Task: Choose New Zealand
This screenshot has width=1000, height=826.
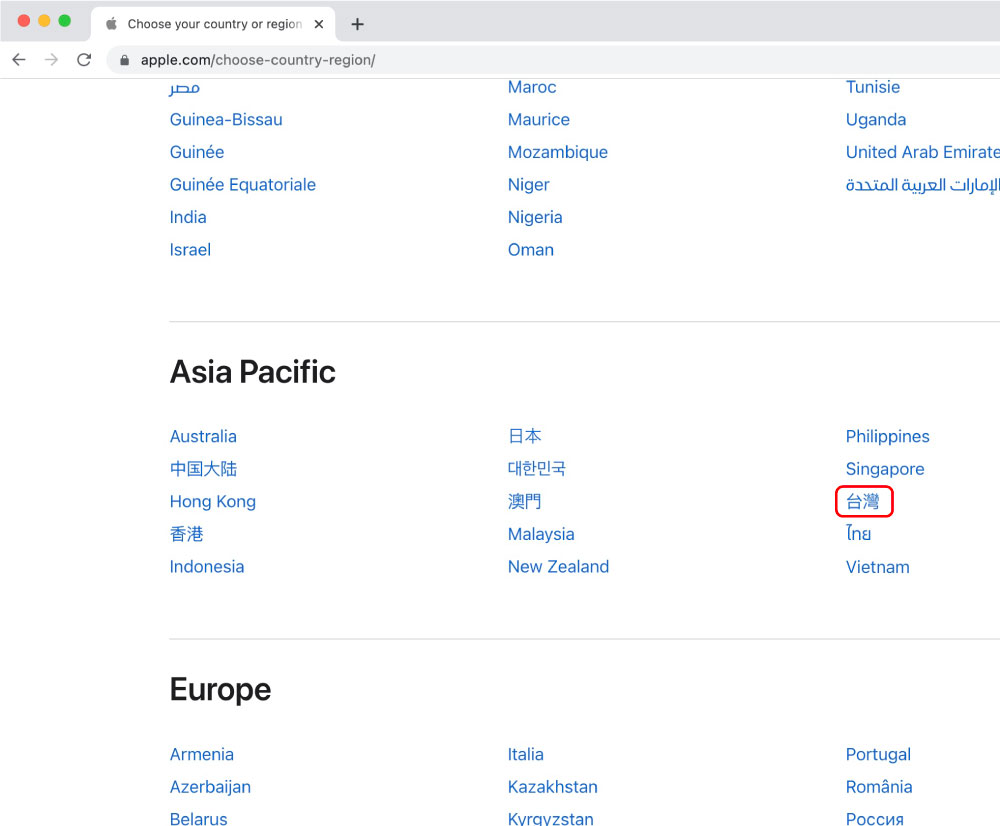Action: tap(558, 567)
